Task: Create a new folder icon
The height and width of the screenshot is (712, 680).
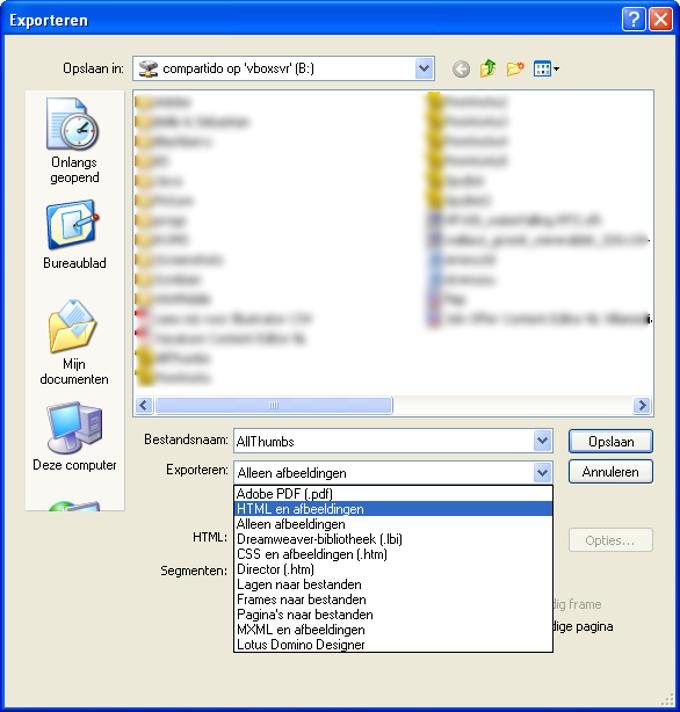Action: [x=515, y=69]
